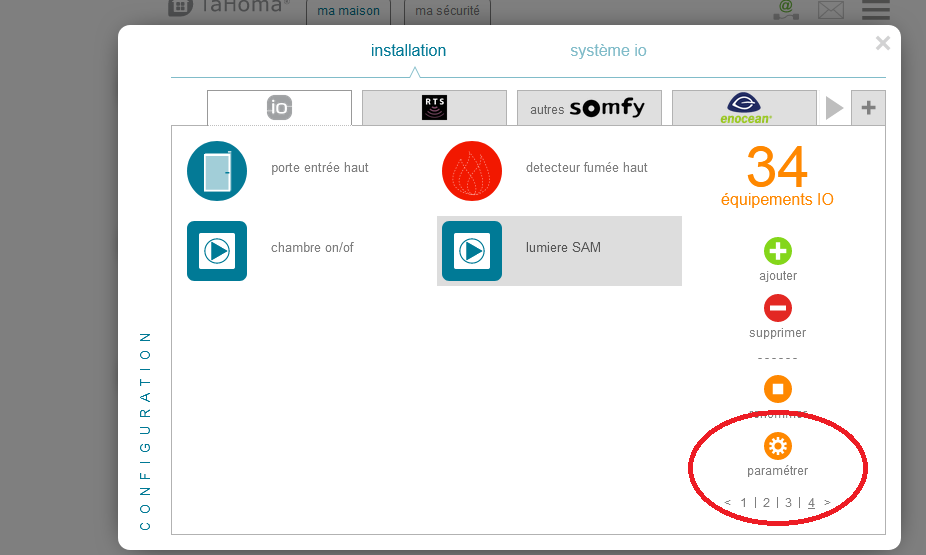Viewport: 926px width, 555px height.
Task: Switch to the EnOcean tab
Action: click(744, 108)
